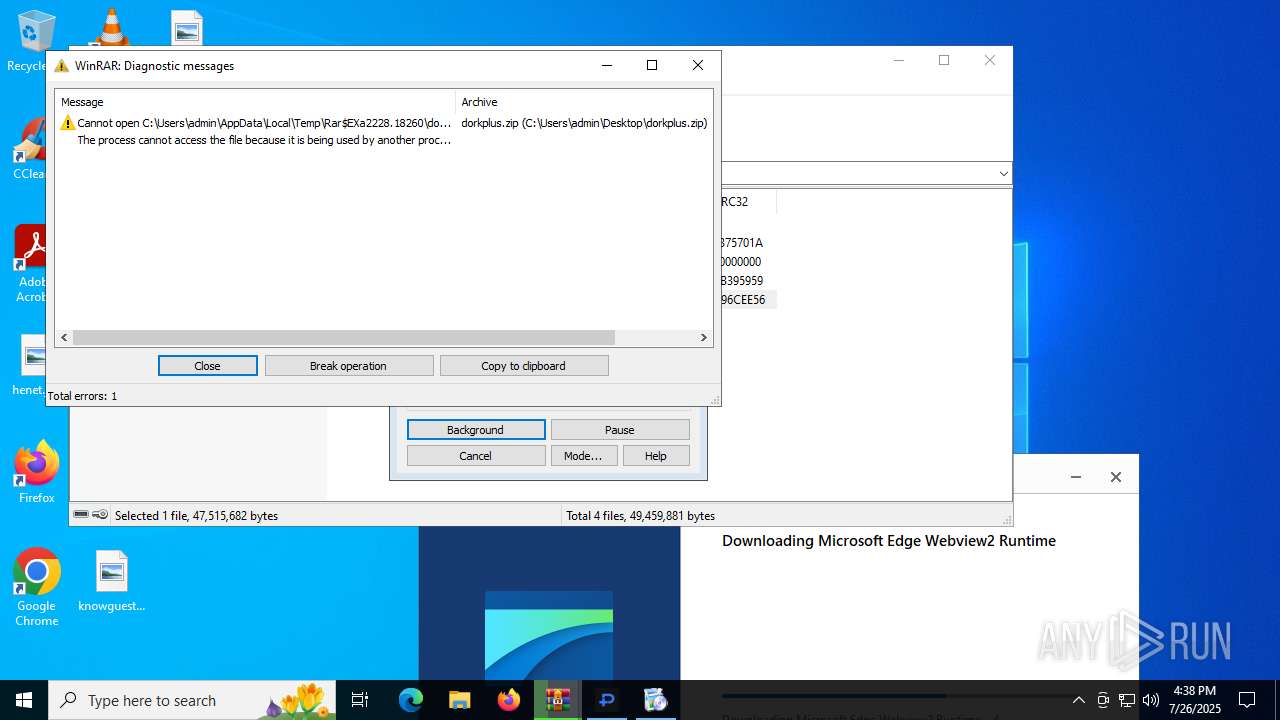Open the image file icon beside VLC
The width and height of the screenshot is (1280, 720).
[x=187, y=27]
